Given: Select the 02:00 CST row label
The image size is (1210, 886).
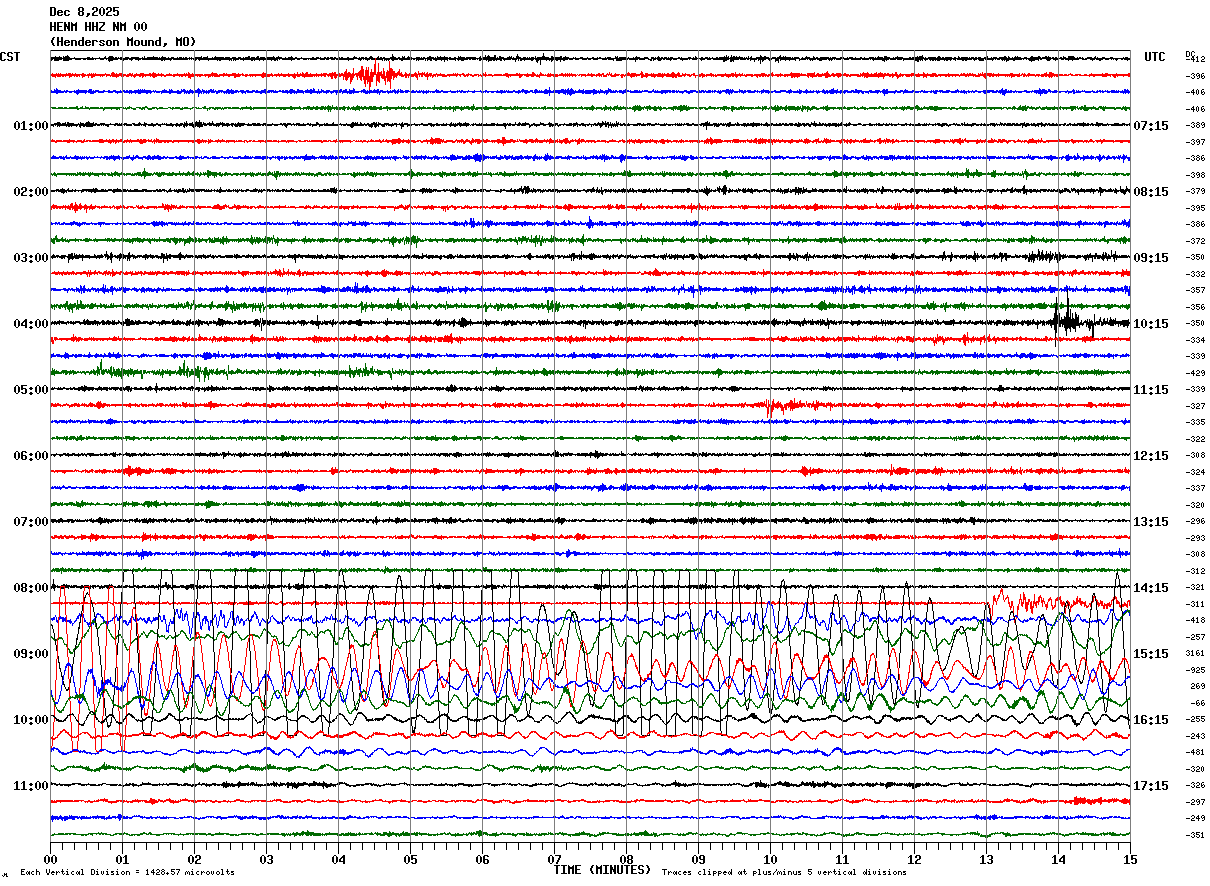Looking at the screenshot, I should (x=31, y=192).
